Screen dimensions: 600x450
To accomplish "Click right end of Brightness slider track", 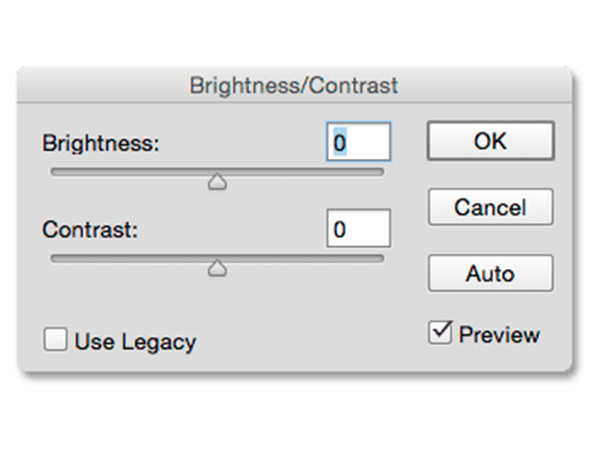I will tap(378, 172).
